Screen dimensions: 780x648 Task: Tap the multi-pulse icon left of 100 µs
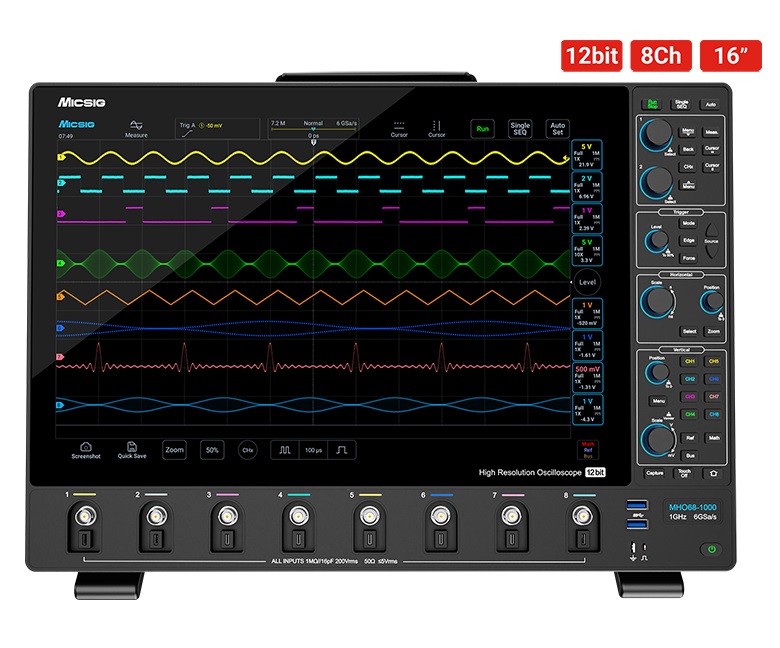coord(285,450)
